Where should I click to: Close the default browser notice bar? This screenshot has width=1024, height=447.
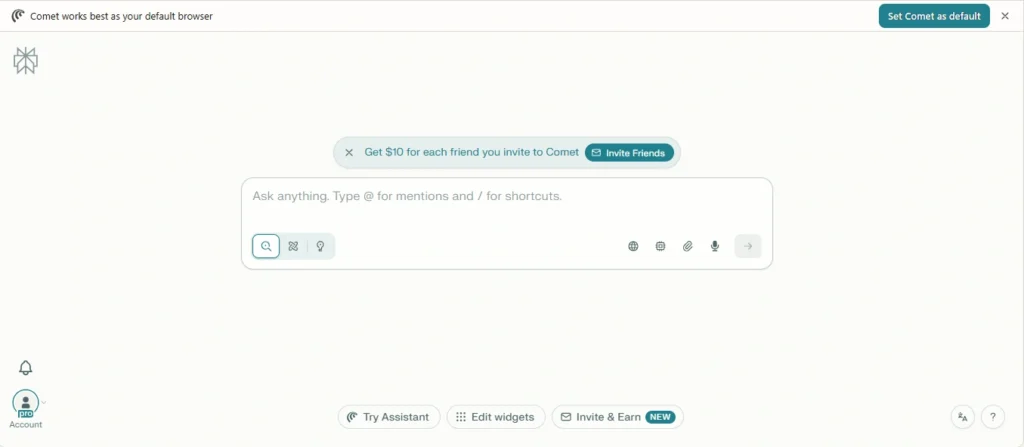(x=1005, y=16)
